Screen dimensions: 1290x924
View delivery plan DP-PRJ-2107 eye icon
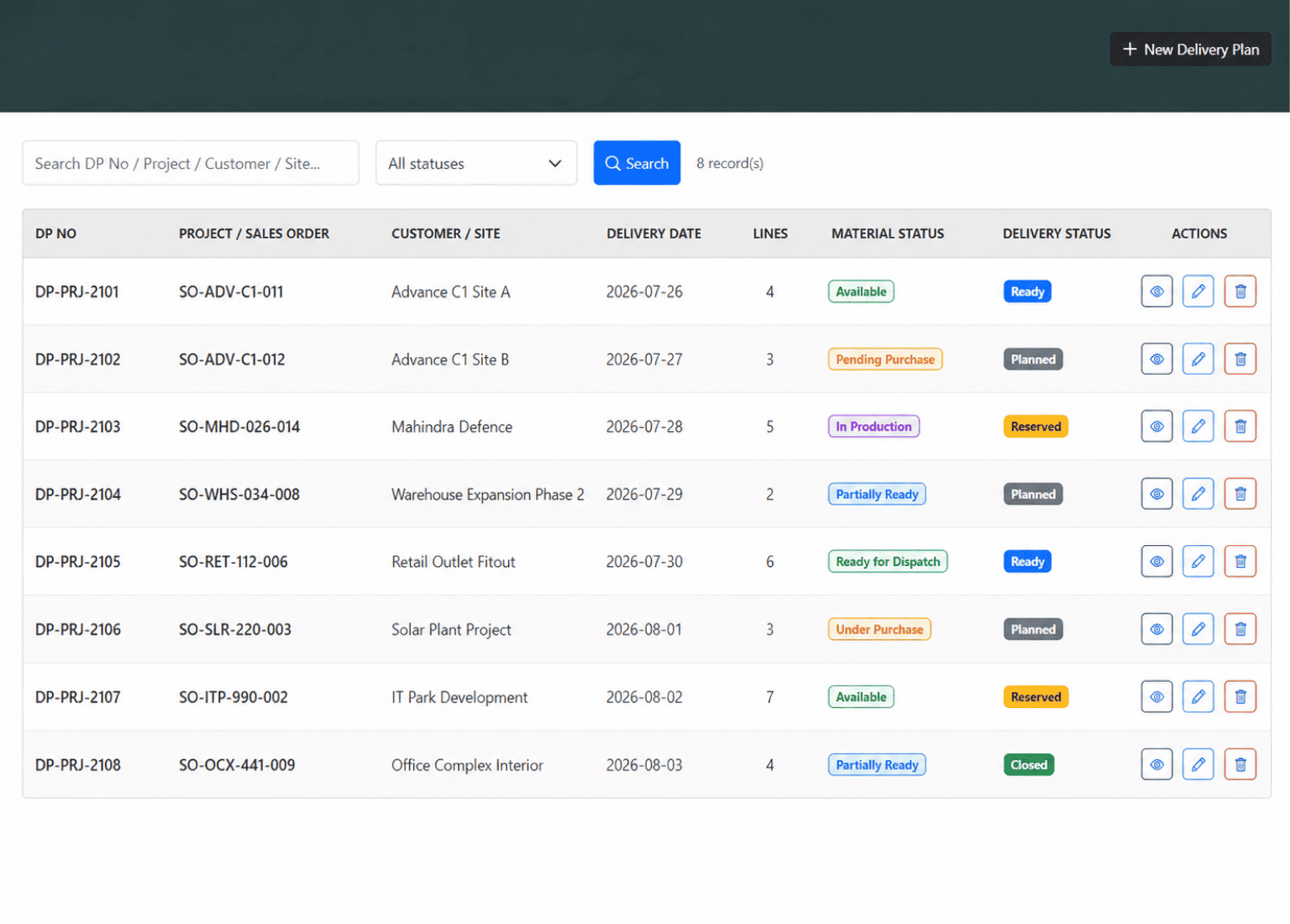[1156, 696]
